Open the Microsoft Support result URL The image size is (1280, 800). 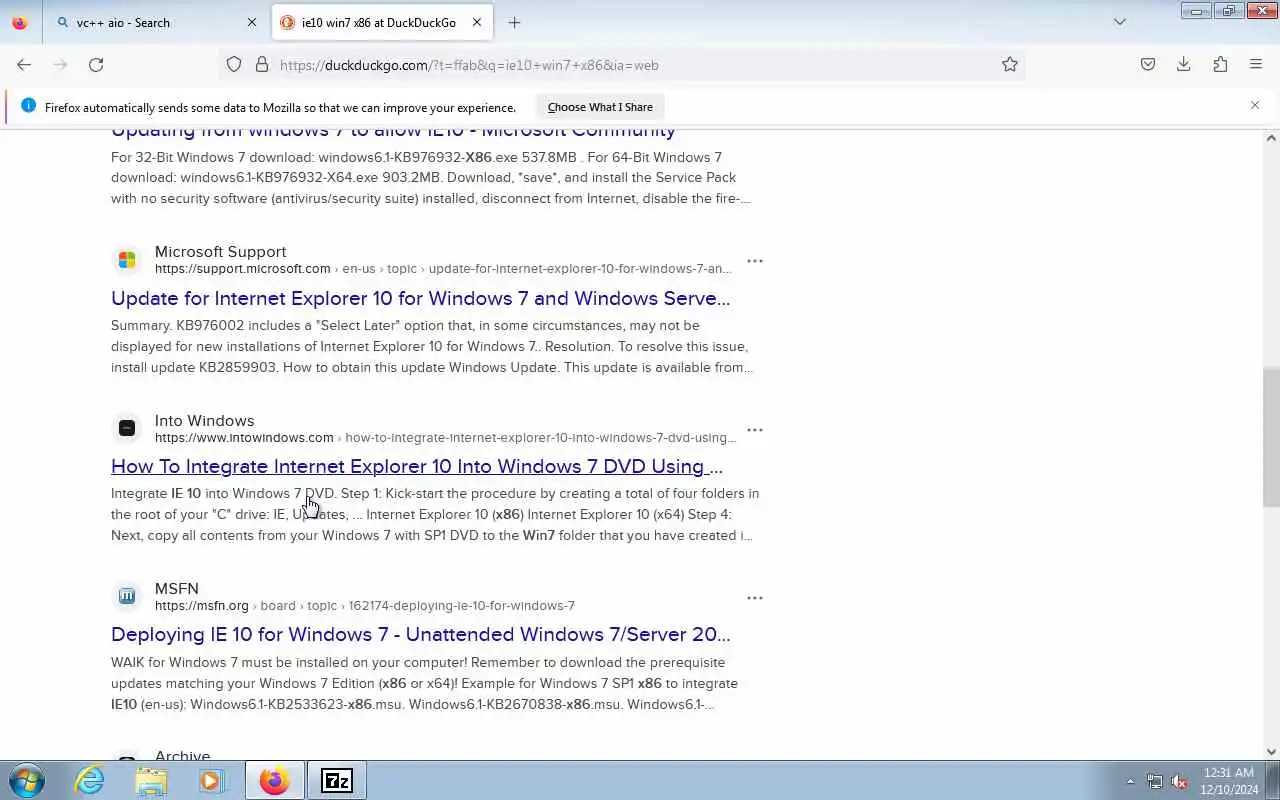pos(443,269)
